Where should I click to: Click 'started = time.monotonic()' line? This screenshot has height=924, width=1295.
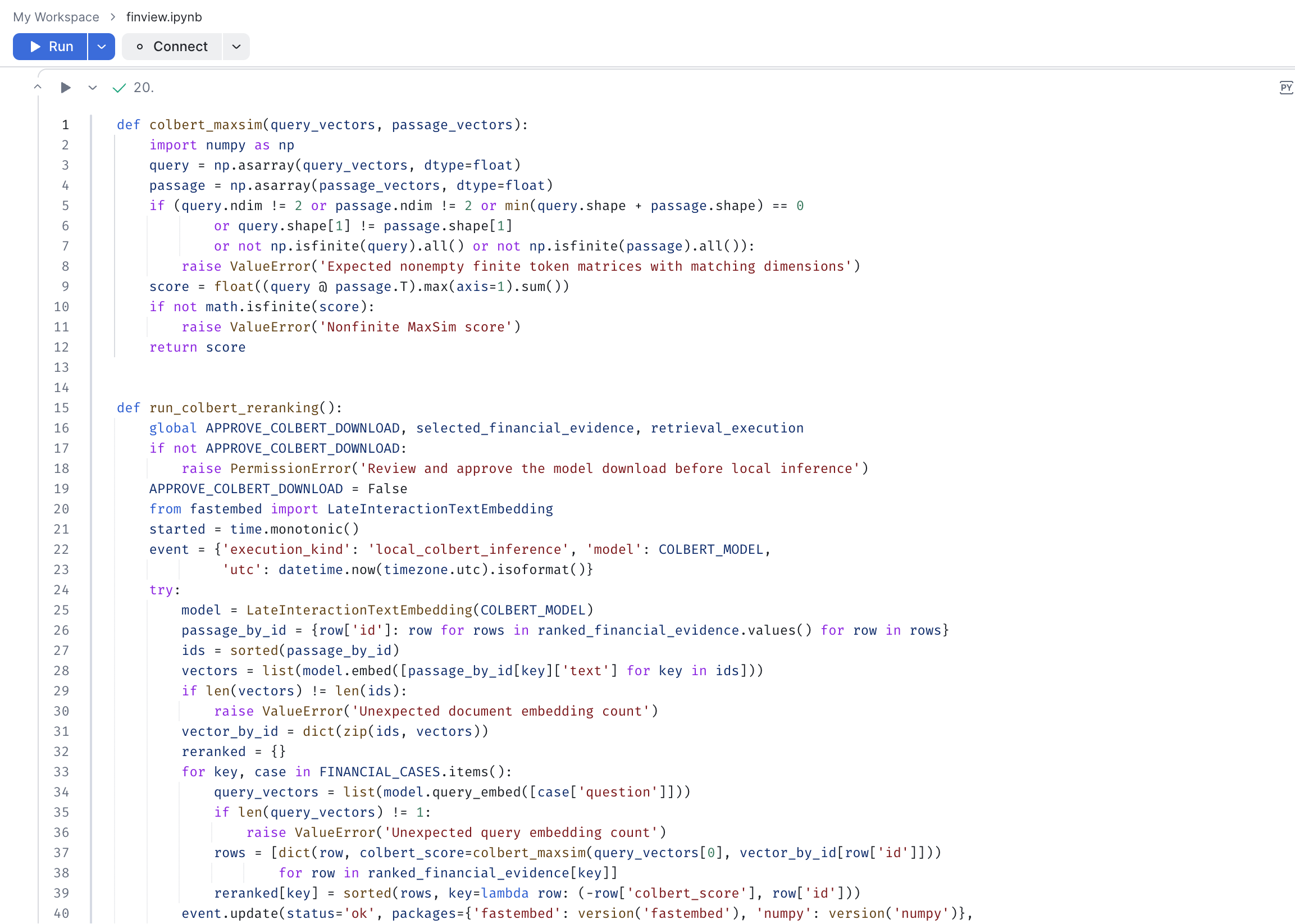pos(254,529)
